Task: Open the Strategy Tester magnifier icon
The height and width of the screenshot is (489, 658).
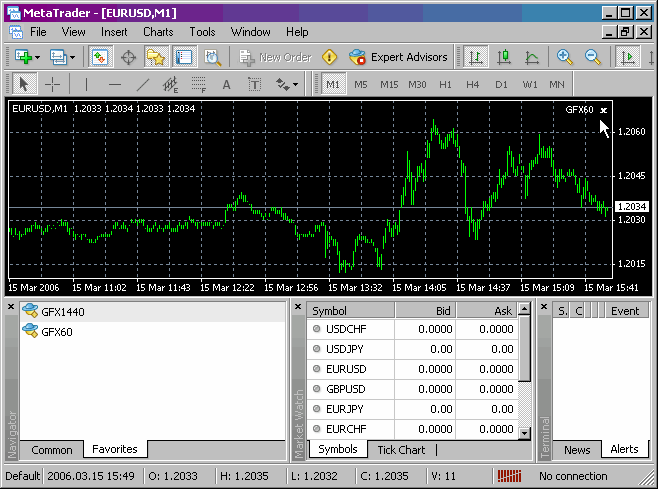Action: coord(212,57)
